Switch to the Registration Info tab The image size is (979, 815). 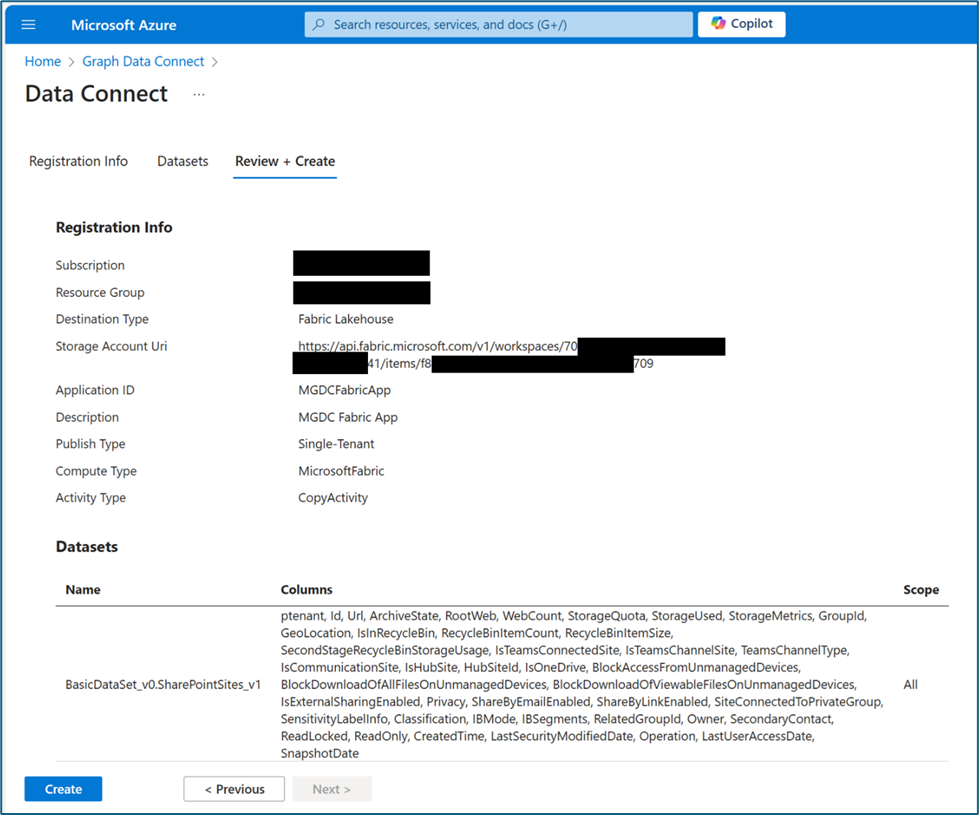[x=78, y=161]
